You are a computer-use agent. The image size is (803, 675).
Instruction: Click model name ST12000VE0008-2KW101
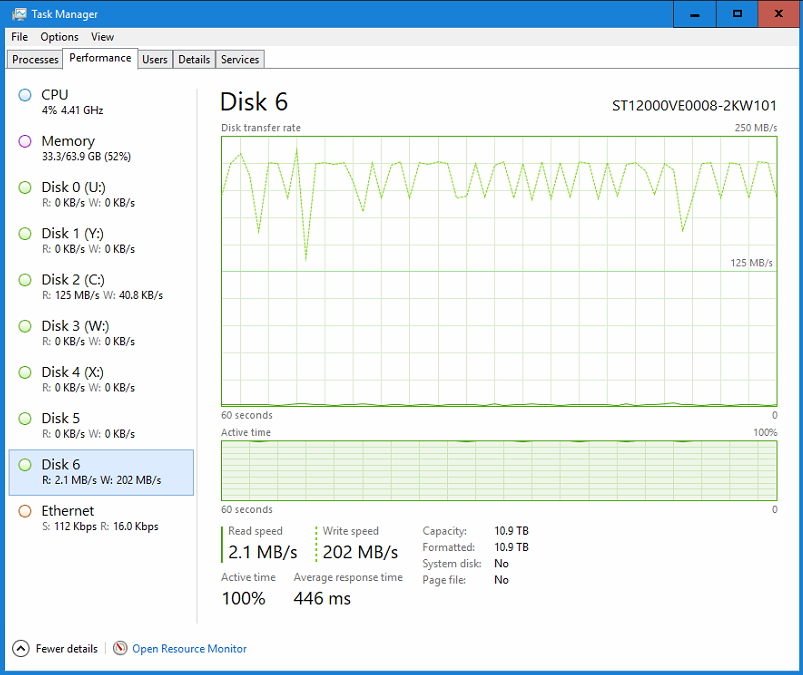[694, 106]
